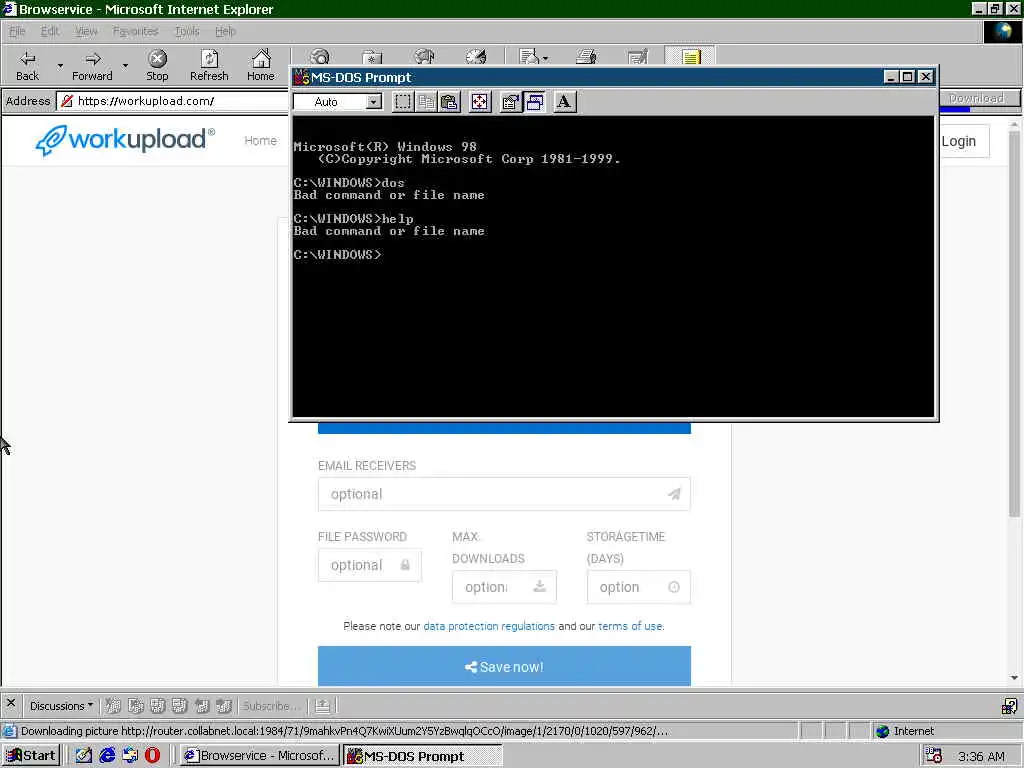
Task: Open data protection regulations link
Action: click(x=488, y=626)
